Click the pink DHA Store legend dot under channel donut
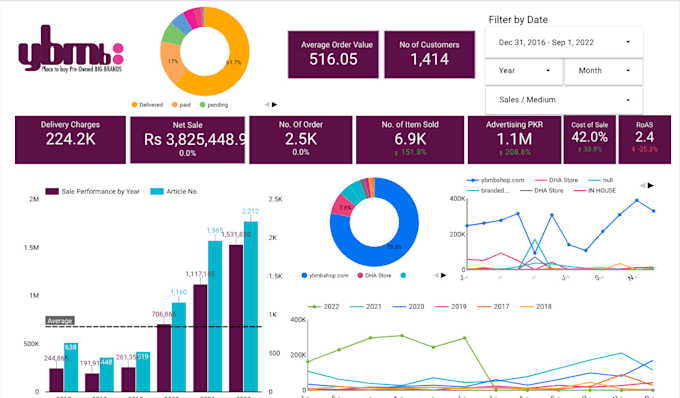Viewport: 680px width, 398px height. tap(360, 275)
